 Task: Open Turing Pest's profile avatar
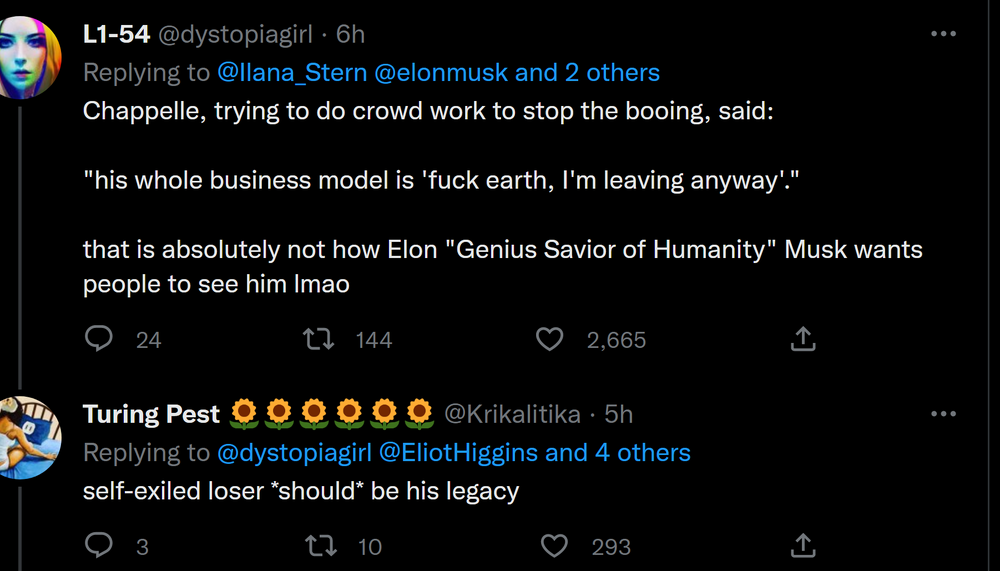tap(28, 436)
